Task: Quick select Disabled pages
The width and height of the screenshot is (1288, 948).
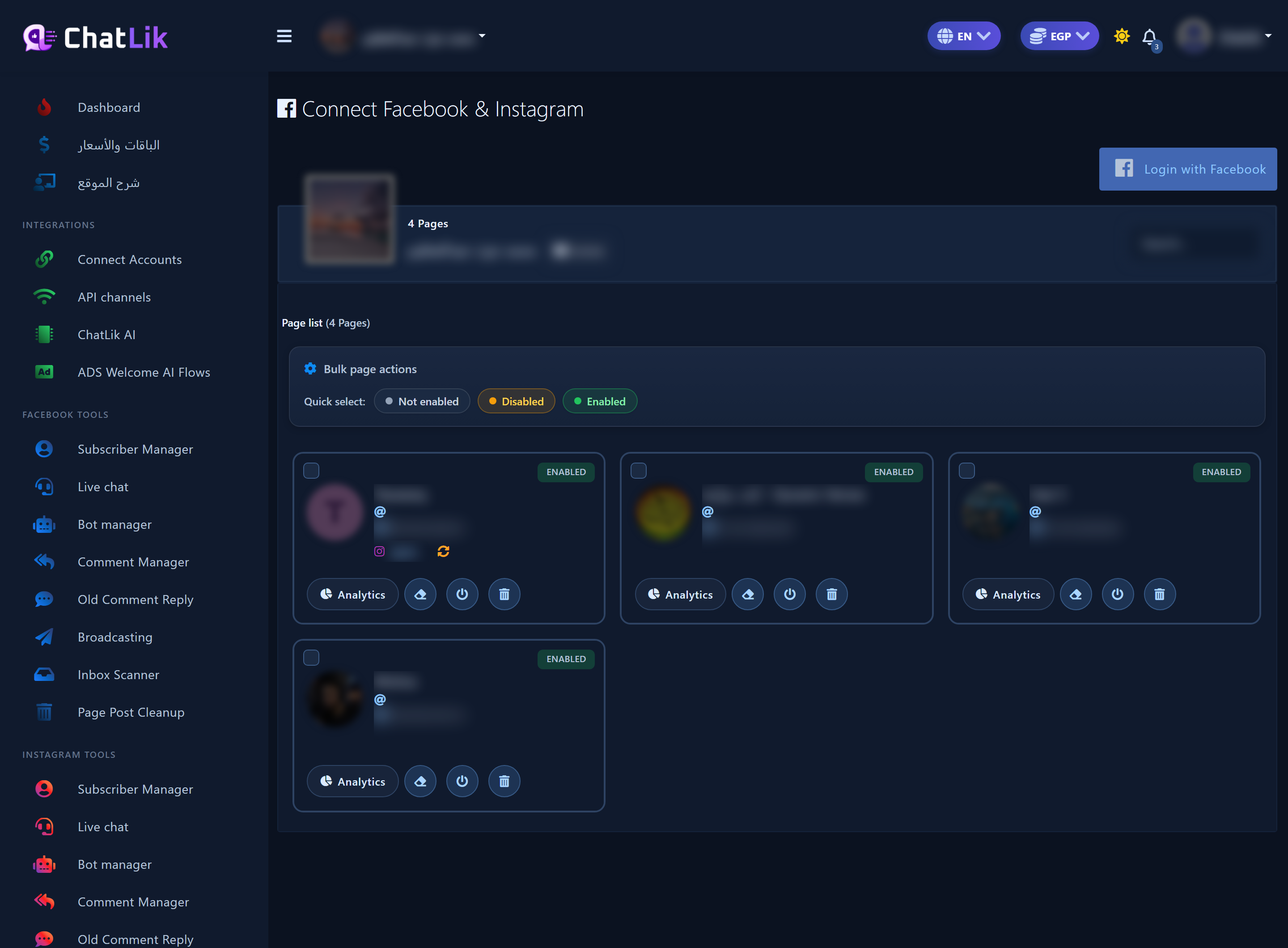Action: pyautogui.click(x=516, y=401)
